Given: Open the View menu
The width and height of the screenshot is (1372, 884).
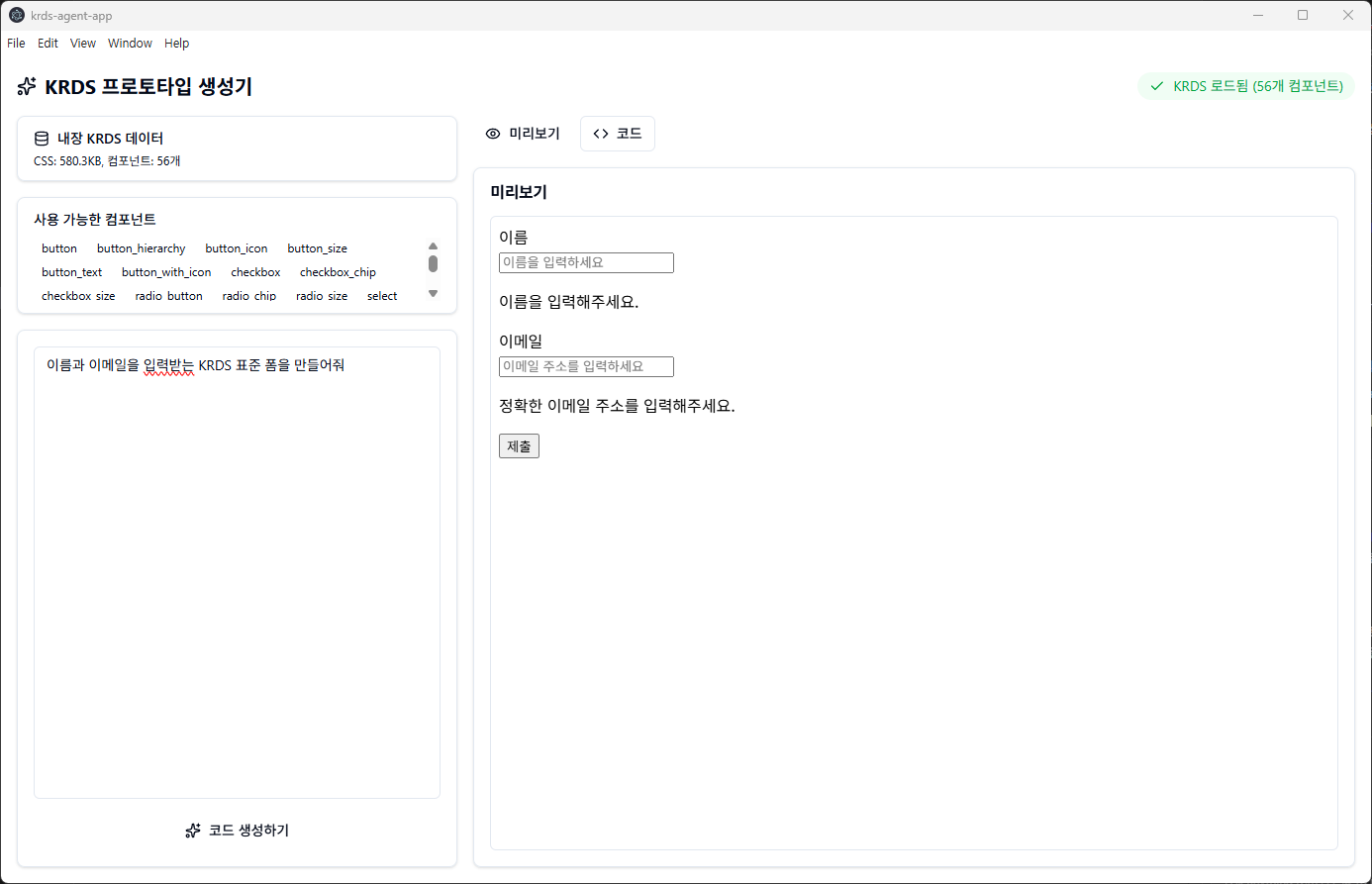Looking at the screenshot, I should tap(83, 44).
